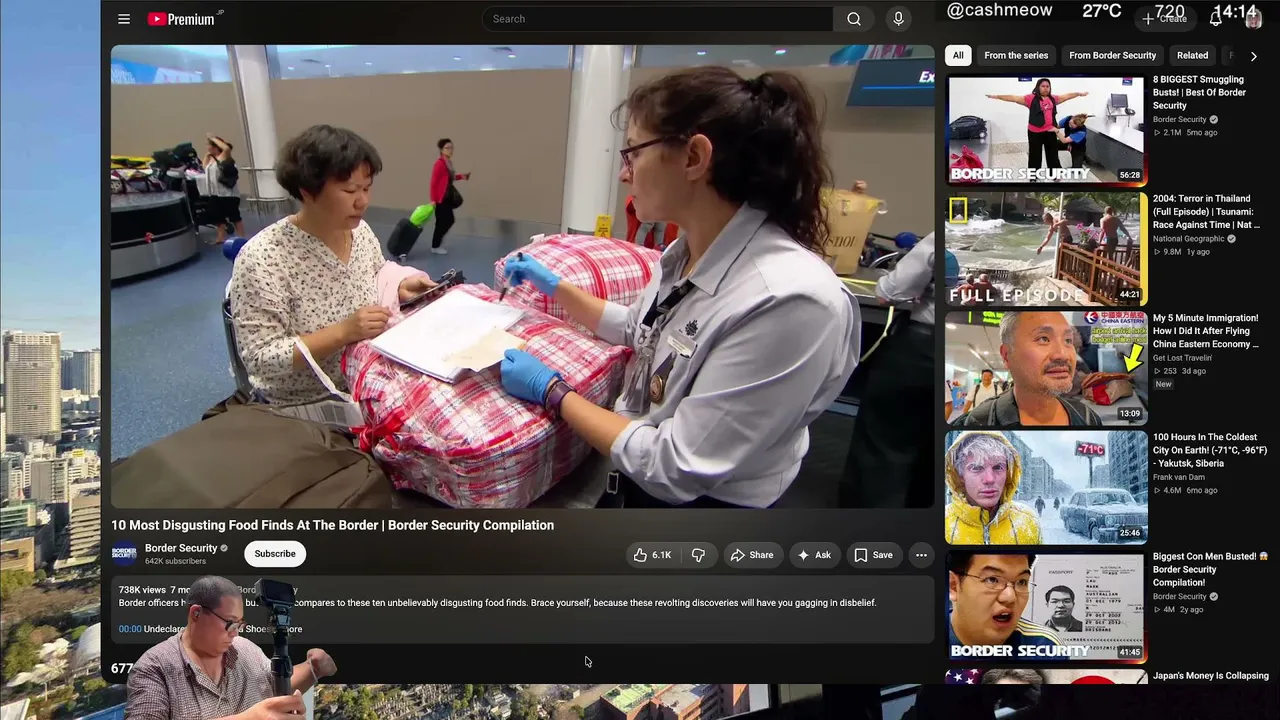
Task: Click the '4.6M 6mo ago' video stats
Action: (1185, 490)
